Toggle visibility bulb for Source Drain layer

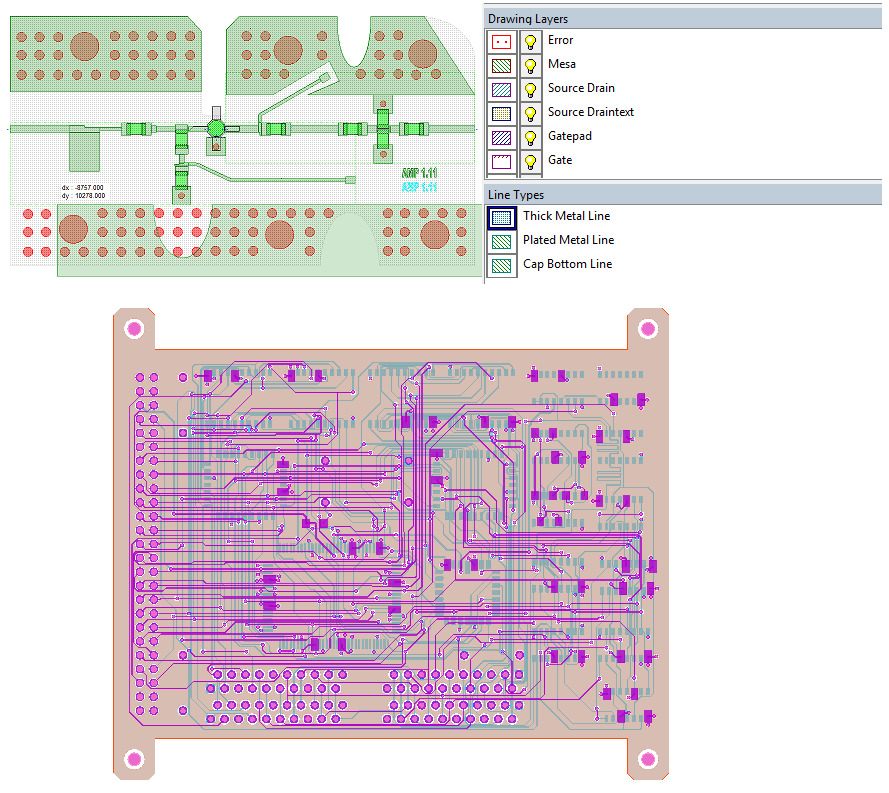pos(530,90)
